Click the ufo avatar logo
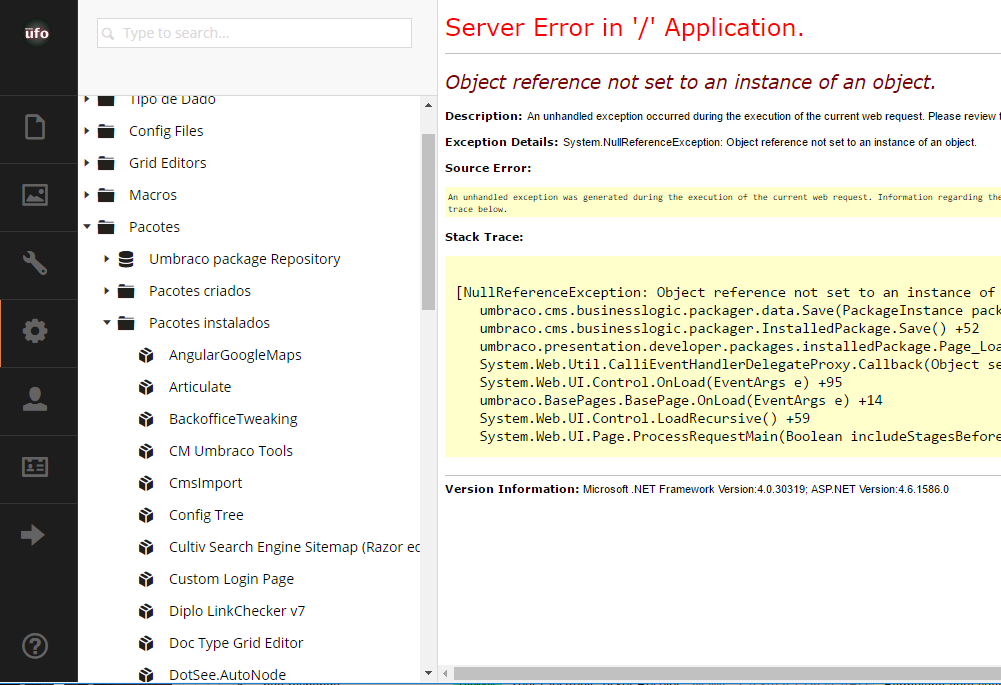 click(36, 33)
